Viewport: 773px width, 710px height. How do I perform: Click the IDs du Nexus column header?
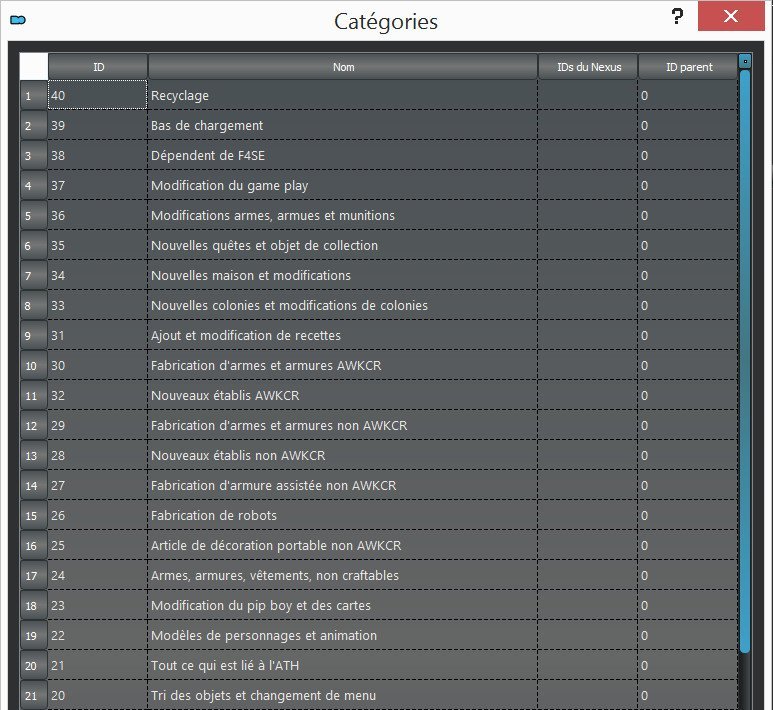(588, 67)
